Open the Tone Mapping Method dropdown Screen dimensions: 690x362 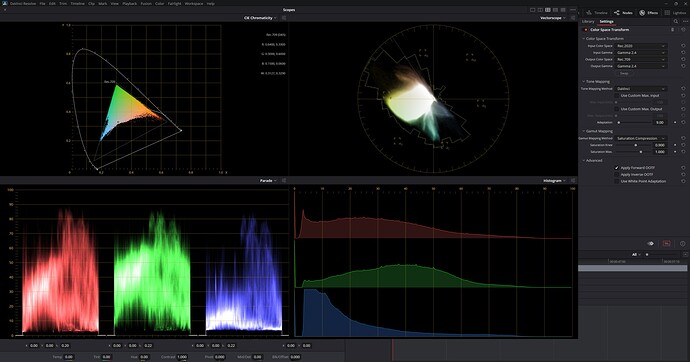tap(640, 89)
